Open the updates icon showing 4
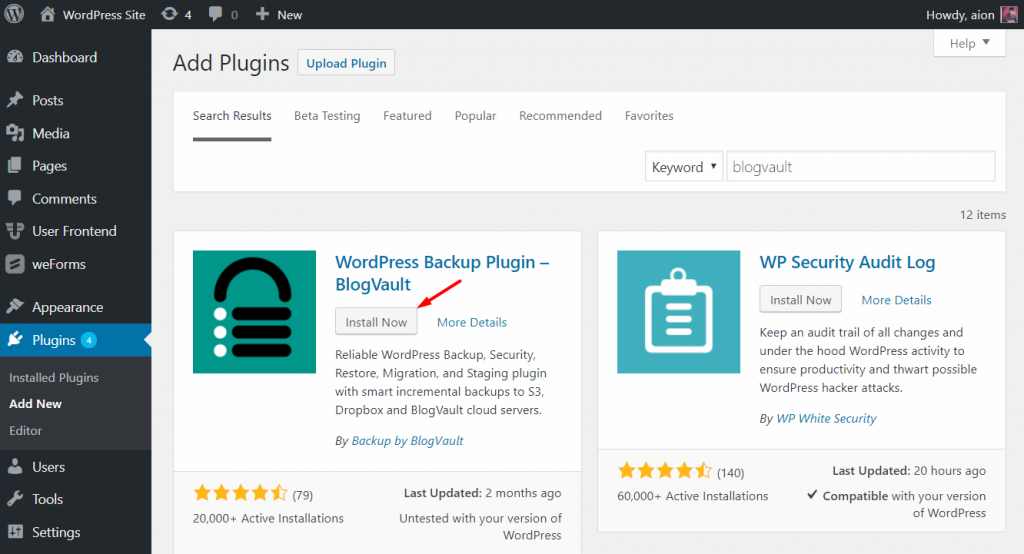This screenshot has width=1024, height=554. [x=170, y=14]
